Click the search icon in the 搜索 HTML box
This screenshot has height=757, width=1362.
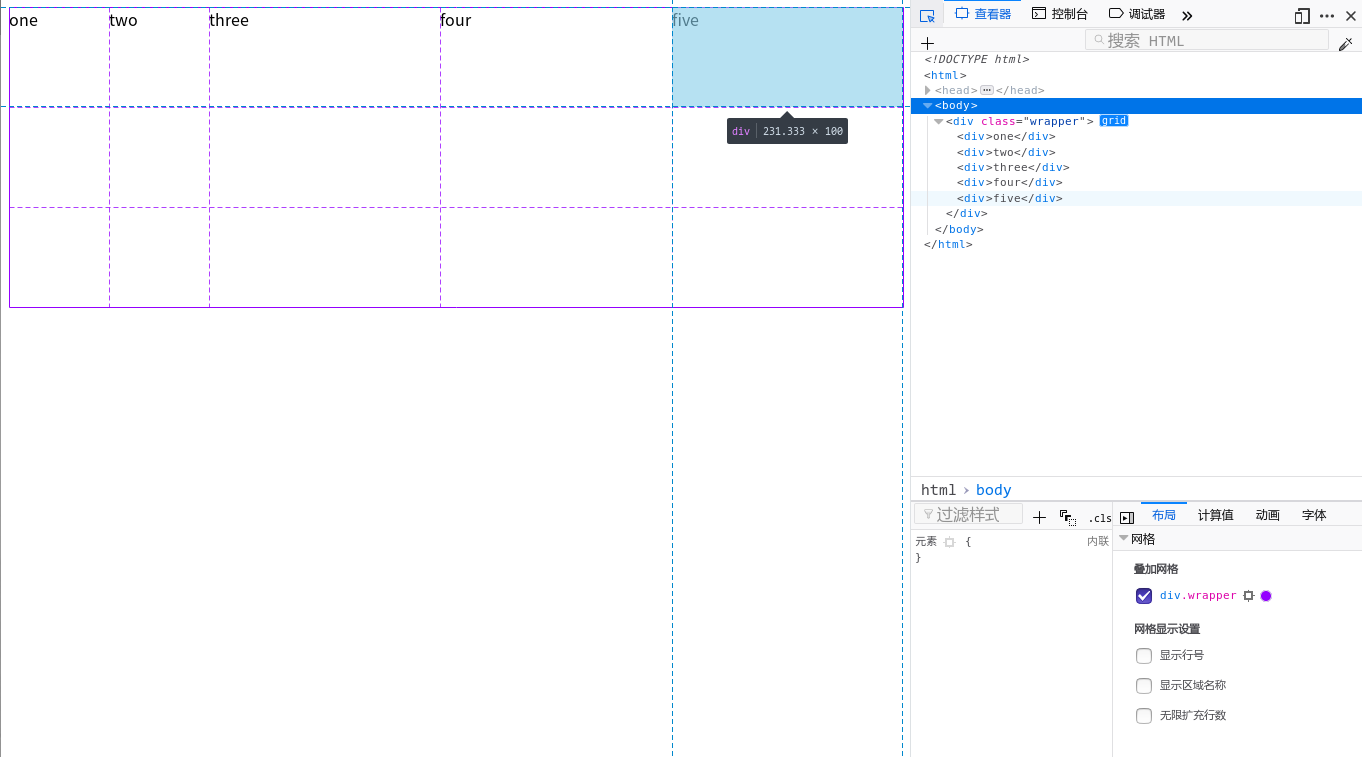[x=1099, y=40]
